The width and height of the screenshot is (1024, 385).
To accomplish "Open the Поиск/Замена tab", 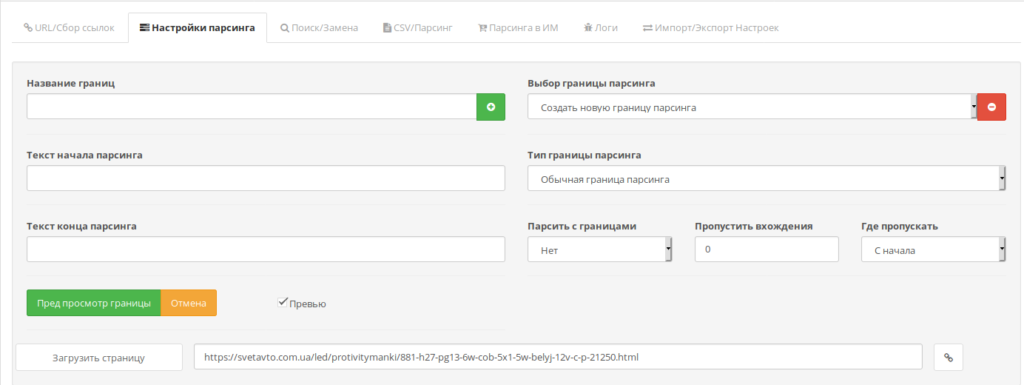I will [319, 28].
